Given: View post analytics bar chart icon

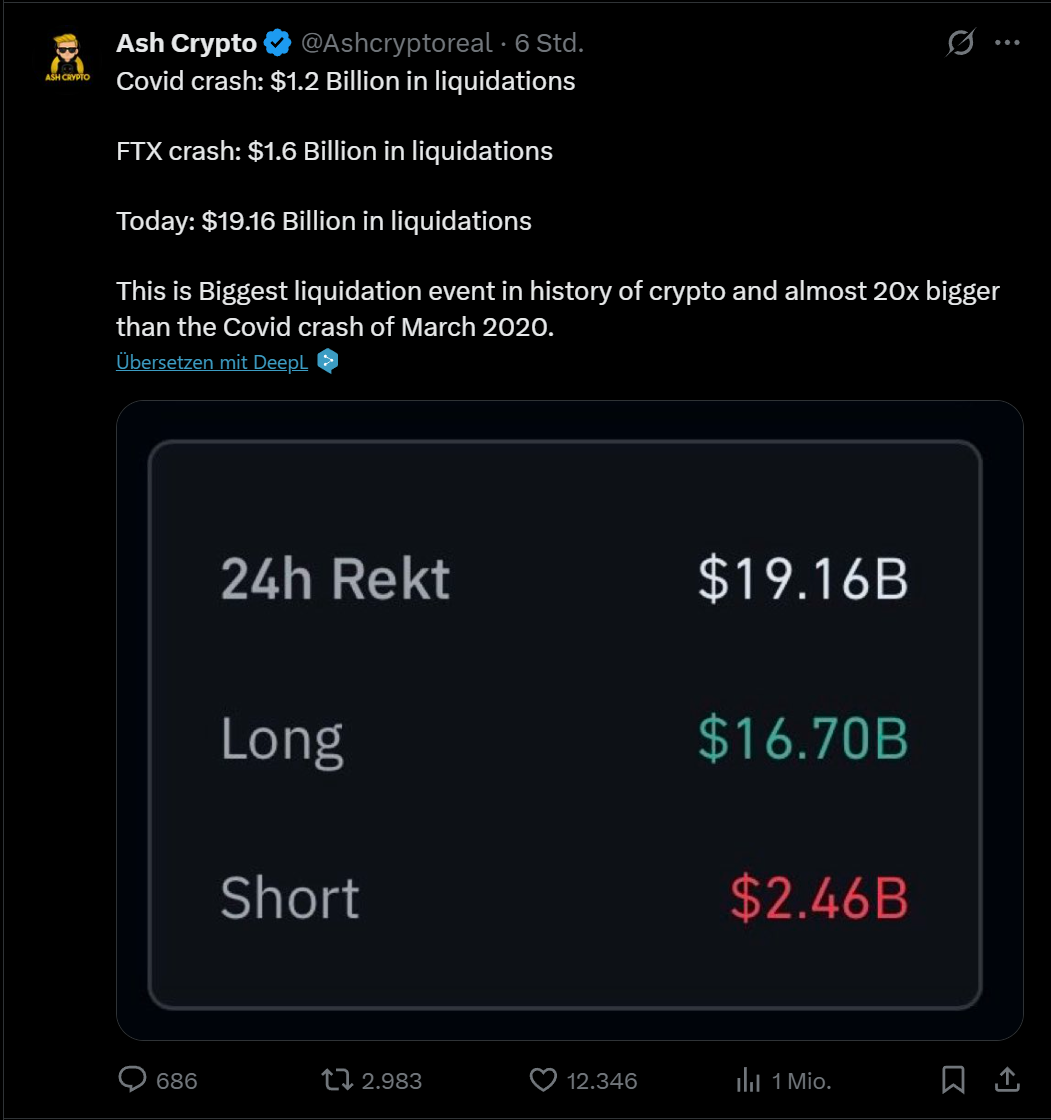Looking at the screenshot, I should 748,1080.
